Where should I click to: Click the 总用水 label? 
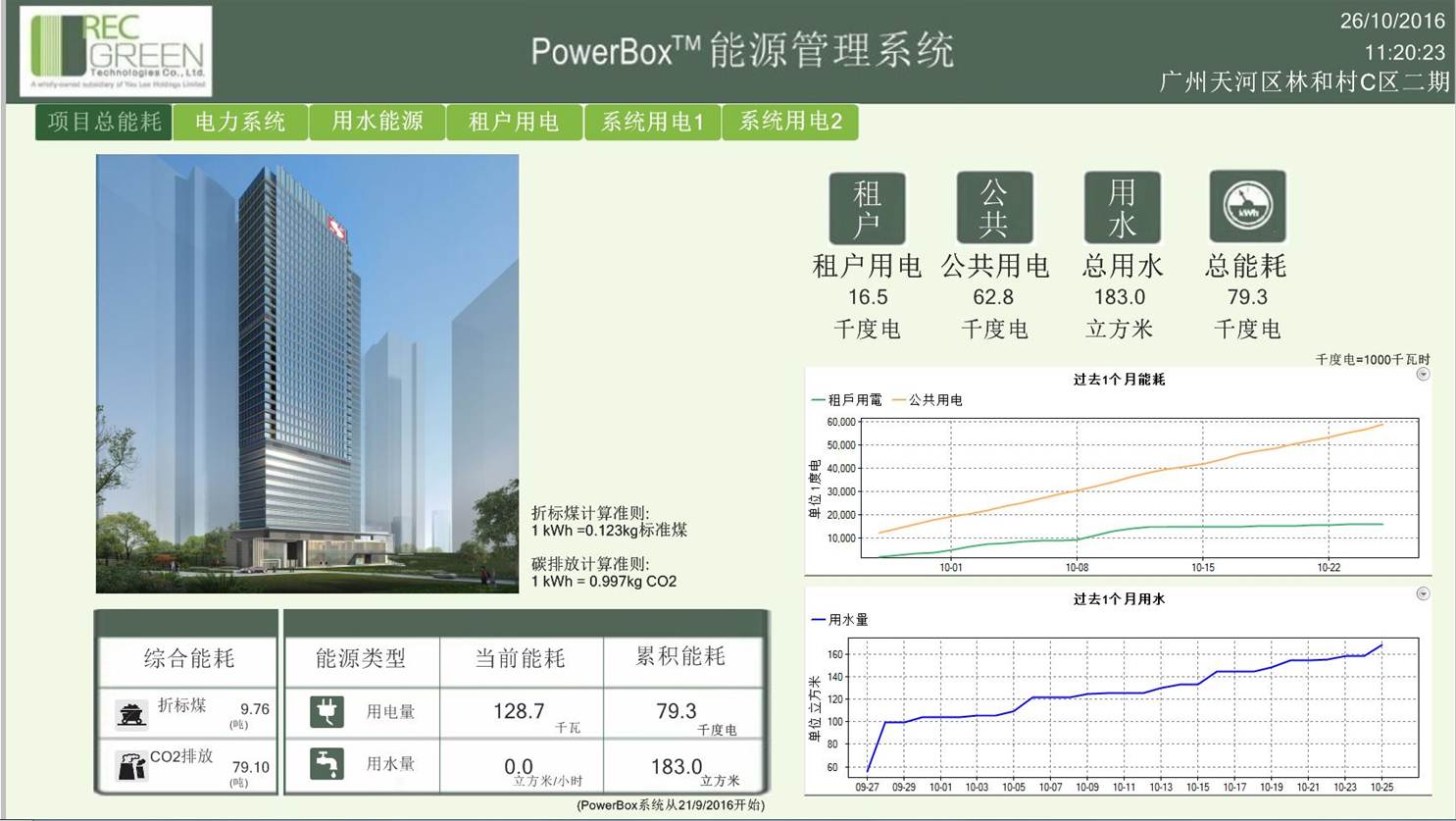[x=1122, y=266]
